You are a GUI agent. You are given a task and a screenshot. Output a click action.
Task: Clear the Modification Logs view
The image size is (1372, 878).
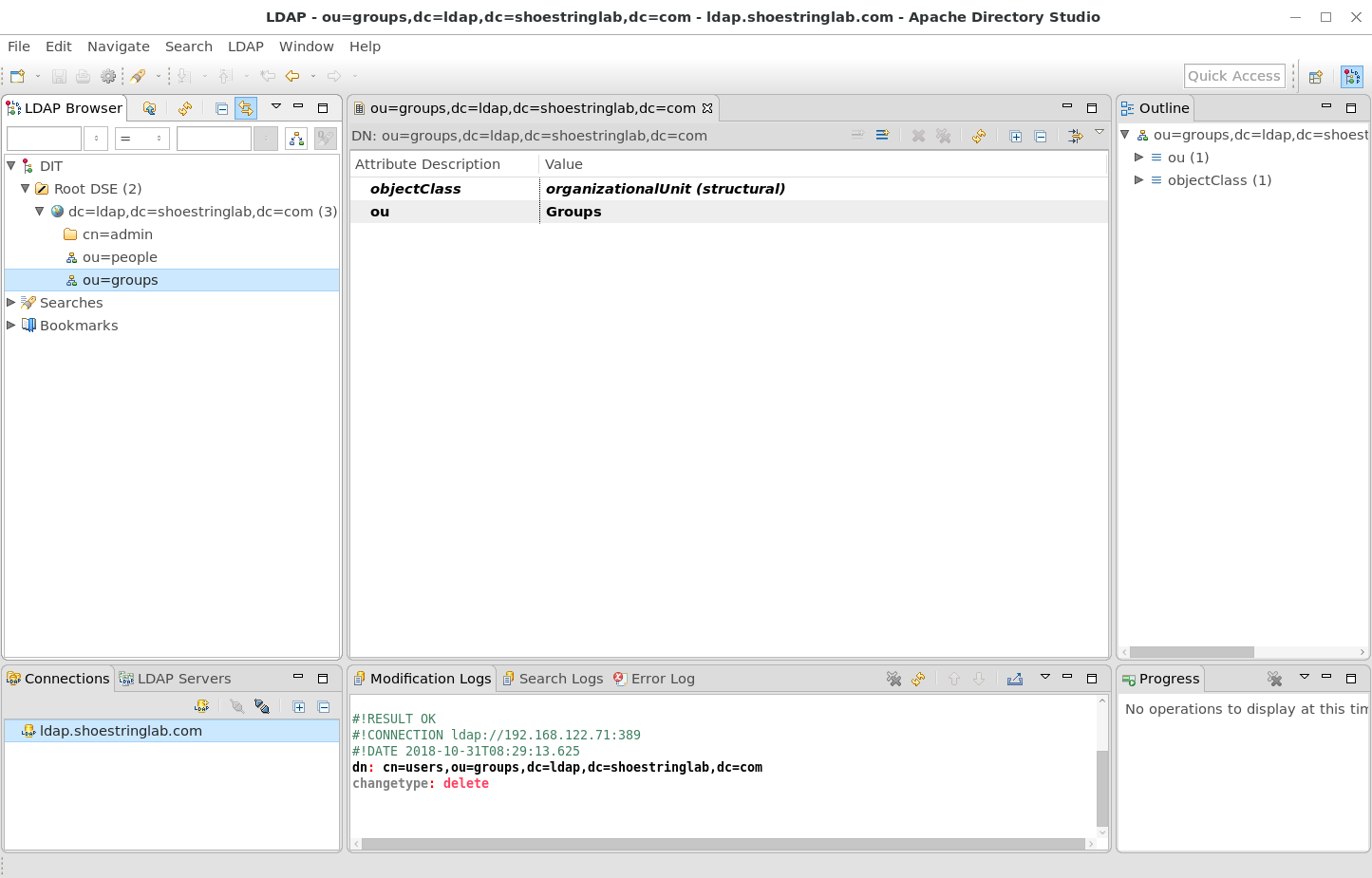893,679
